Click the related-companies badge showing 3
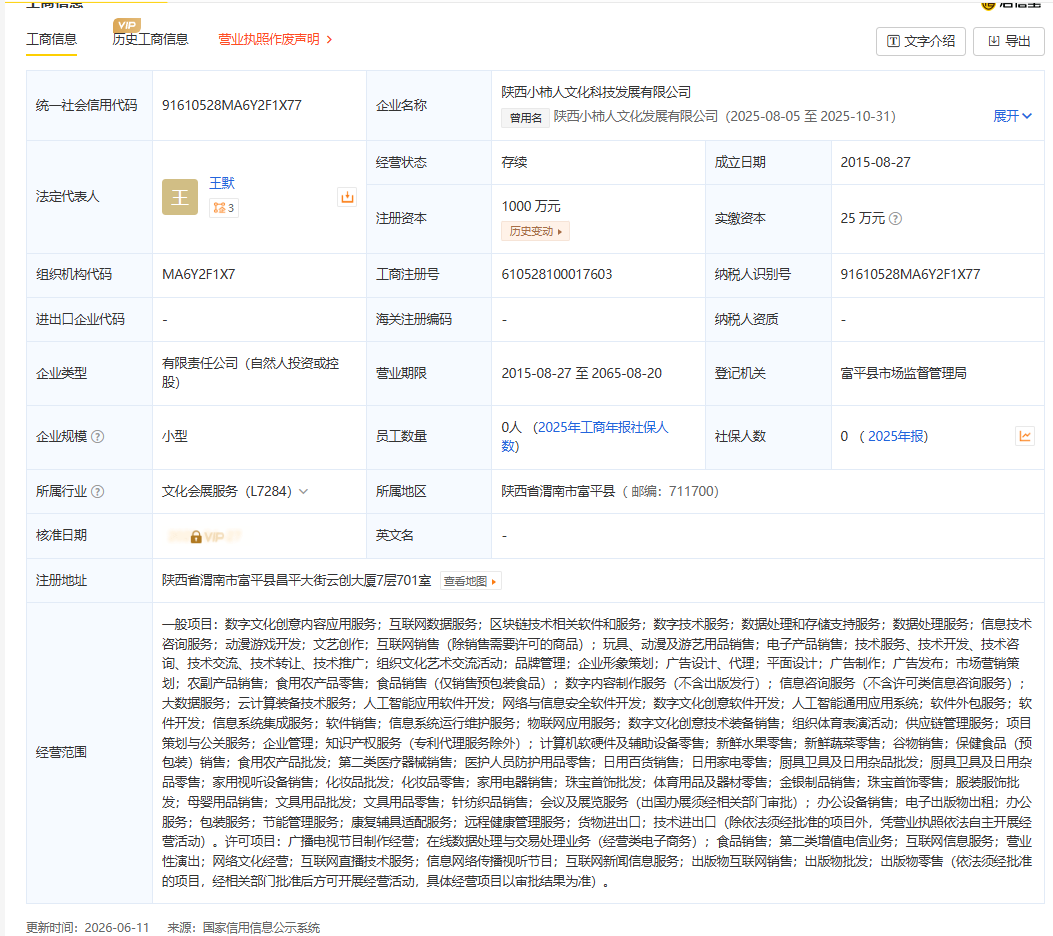Viewport: 1053px width, 936px height. (x=224, y=208)
